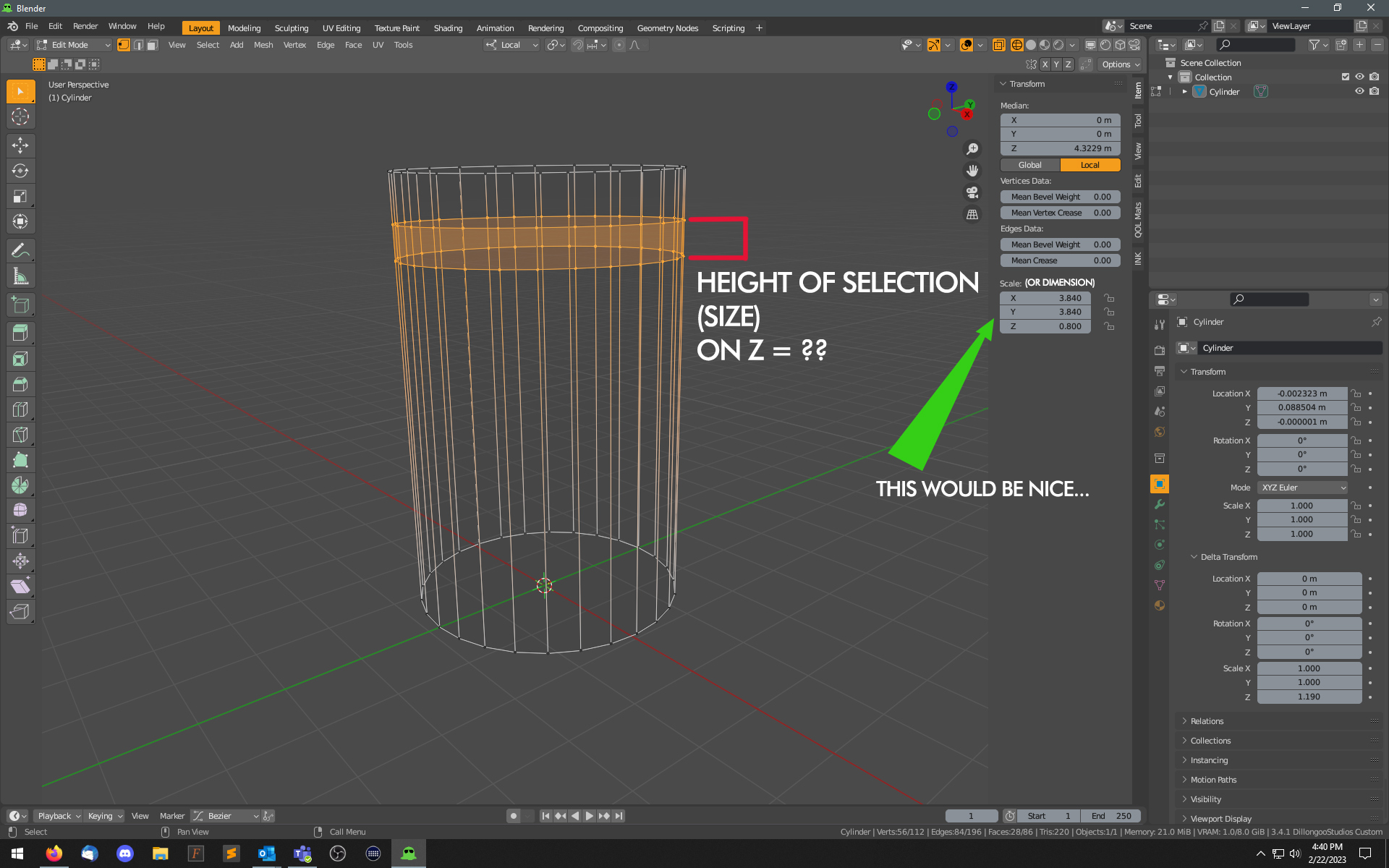The height and width of the screenshot is (868, 1389).
Task: Expand the Visibility panel
Action: pyautogui.click(x=1205, y=799)
